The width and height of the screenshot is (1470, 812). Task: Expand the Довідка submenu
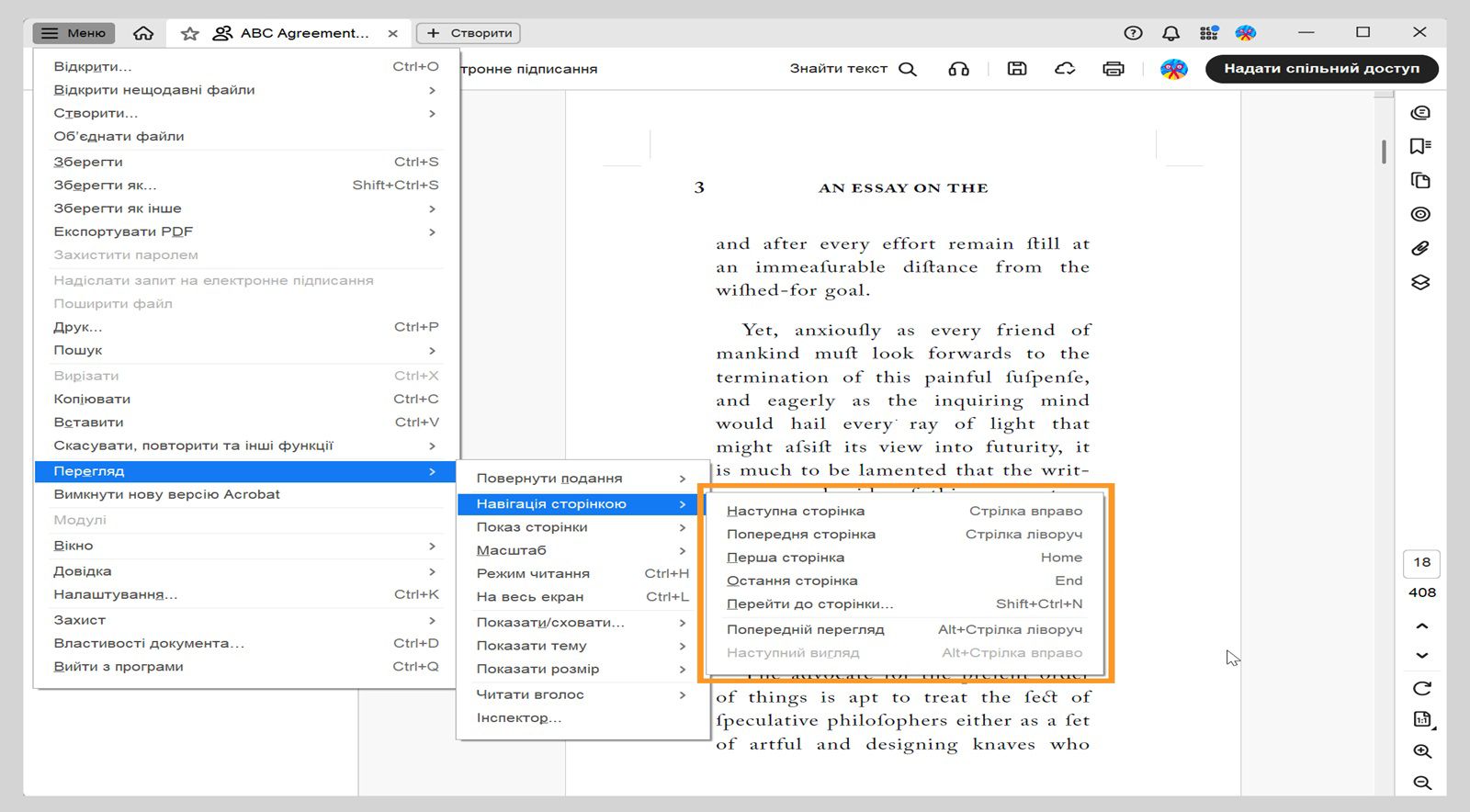[x=245, y=571]
